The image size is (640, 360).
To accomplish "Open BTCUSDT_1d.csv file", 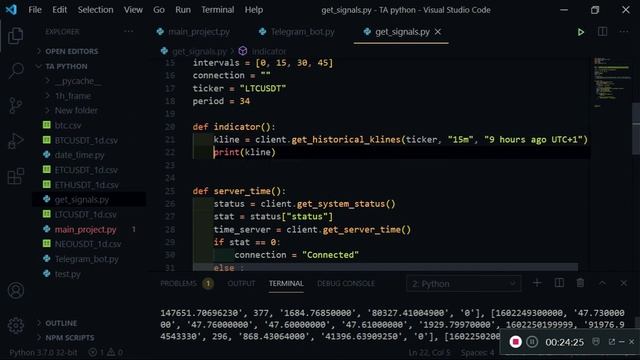I will point(86,140).
